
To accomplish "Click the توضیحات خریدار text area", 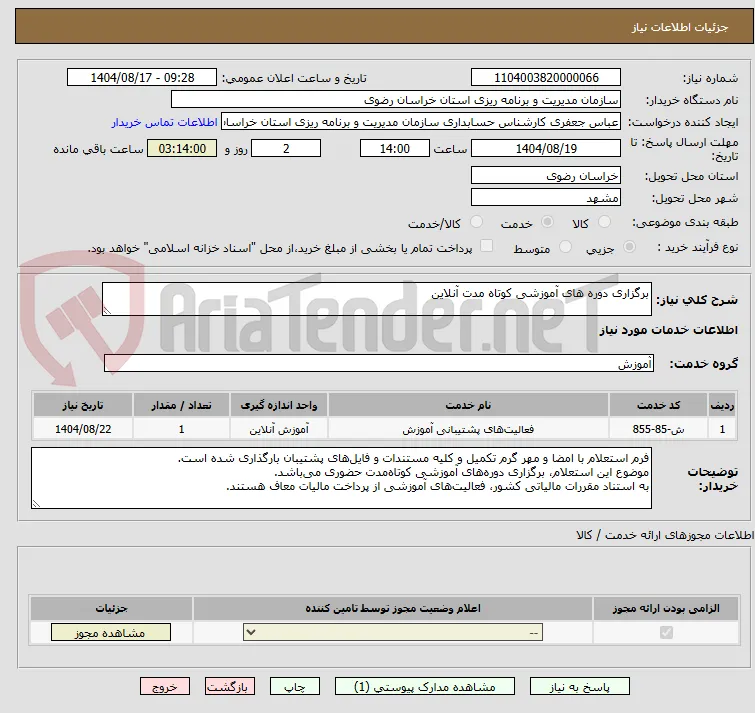I will [x=341, y=478].
